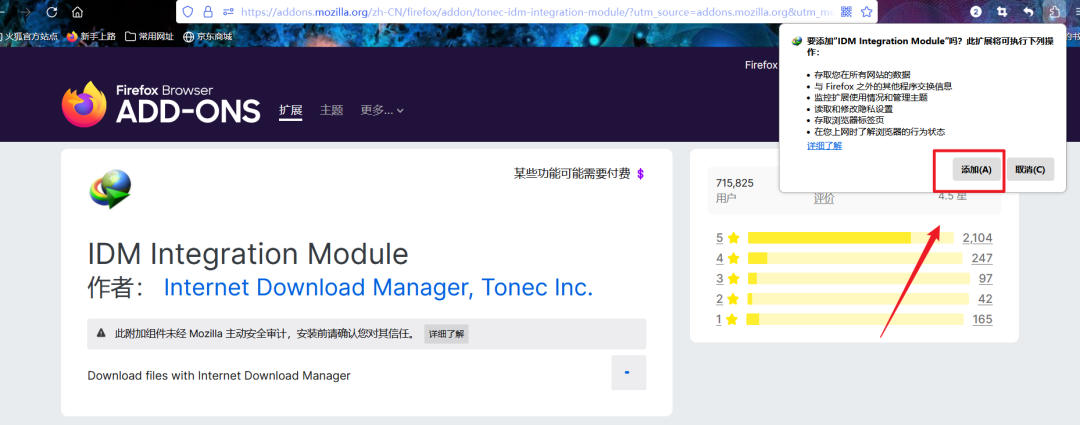Click the padlock site security icon
The height and width of the screenshot is (425, 1080).
click(208, 12)
